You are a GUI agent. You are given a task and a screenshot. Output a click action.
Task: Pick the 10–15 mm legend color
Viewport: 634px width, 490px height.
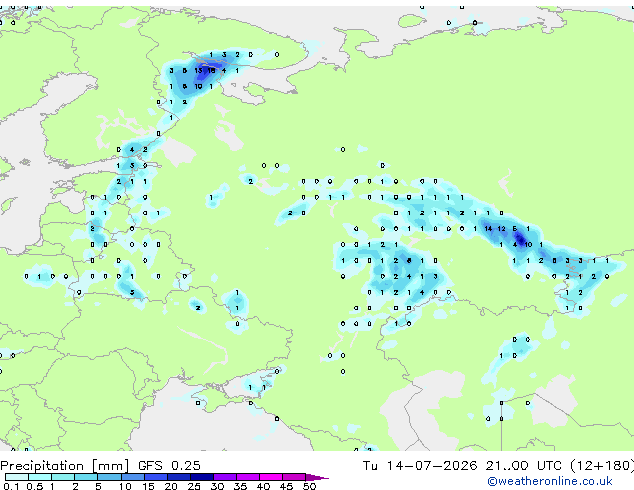coord(132,477)
